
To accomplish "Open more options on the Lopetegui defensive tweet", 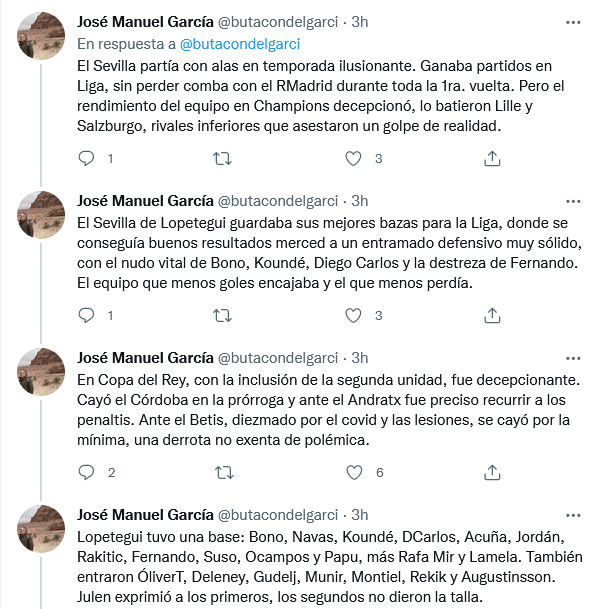I will click(573, 202).
